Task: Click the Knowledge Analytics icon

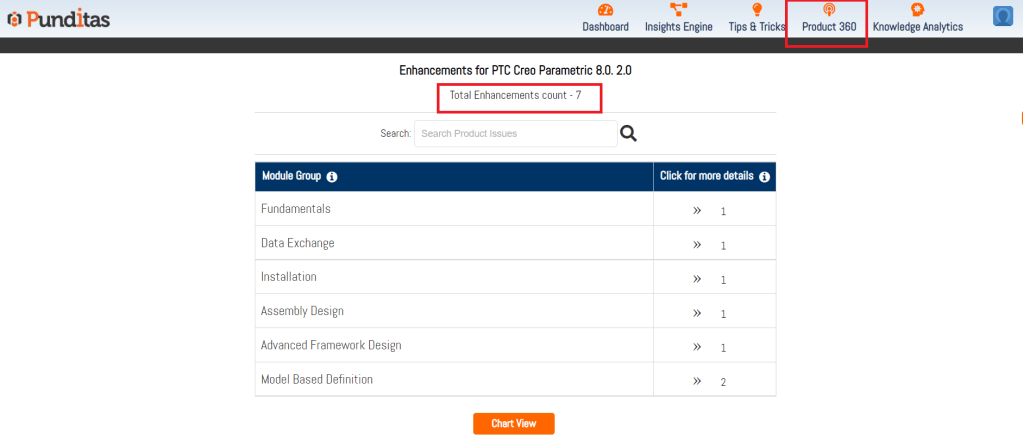Action: (x=917, y=10)
